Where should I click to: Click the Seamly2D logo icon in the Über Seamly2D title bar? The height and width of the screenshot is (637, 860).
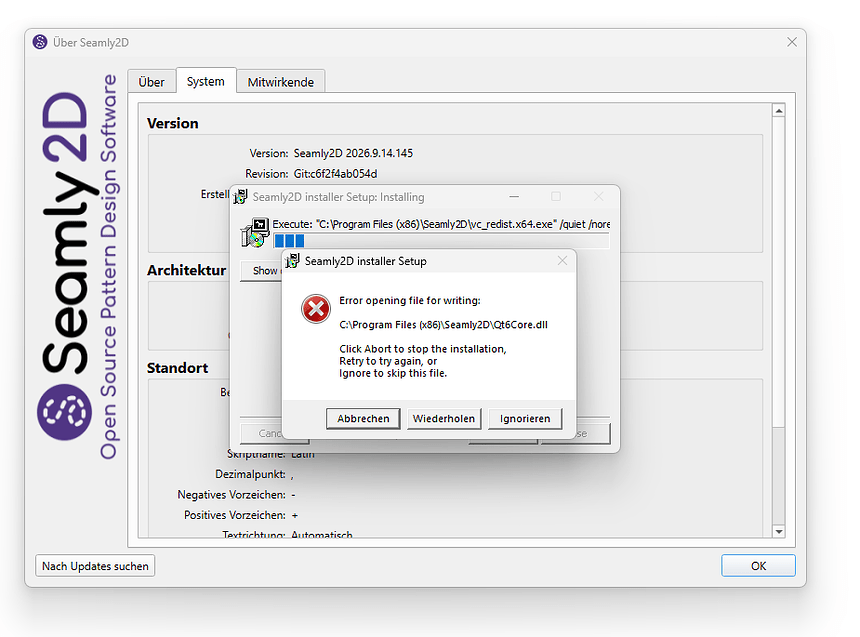tap(40, 42)
